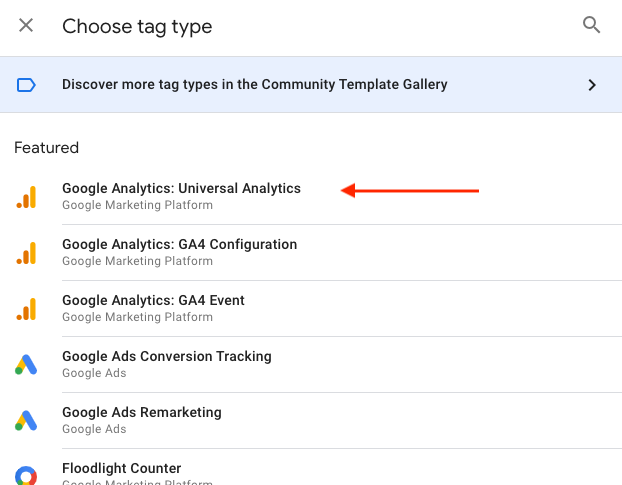
Task: Open the tag type search
Action: point(591,26)
